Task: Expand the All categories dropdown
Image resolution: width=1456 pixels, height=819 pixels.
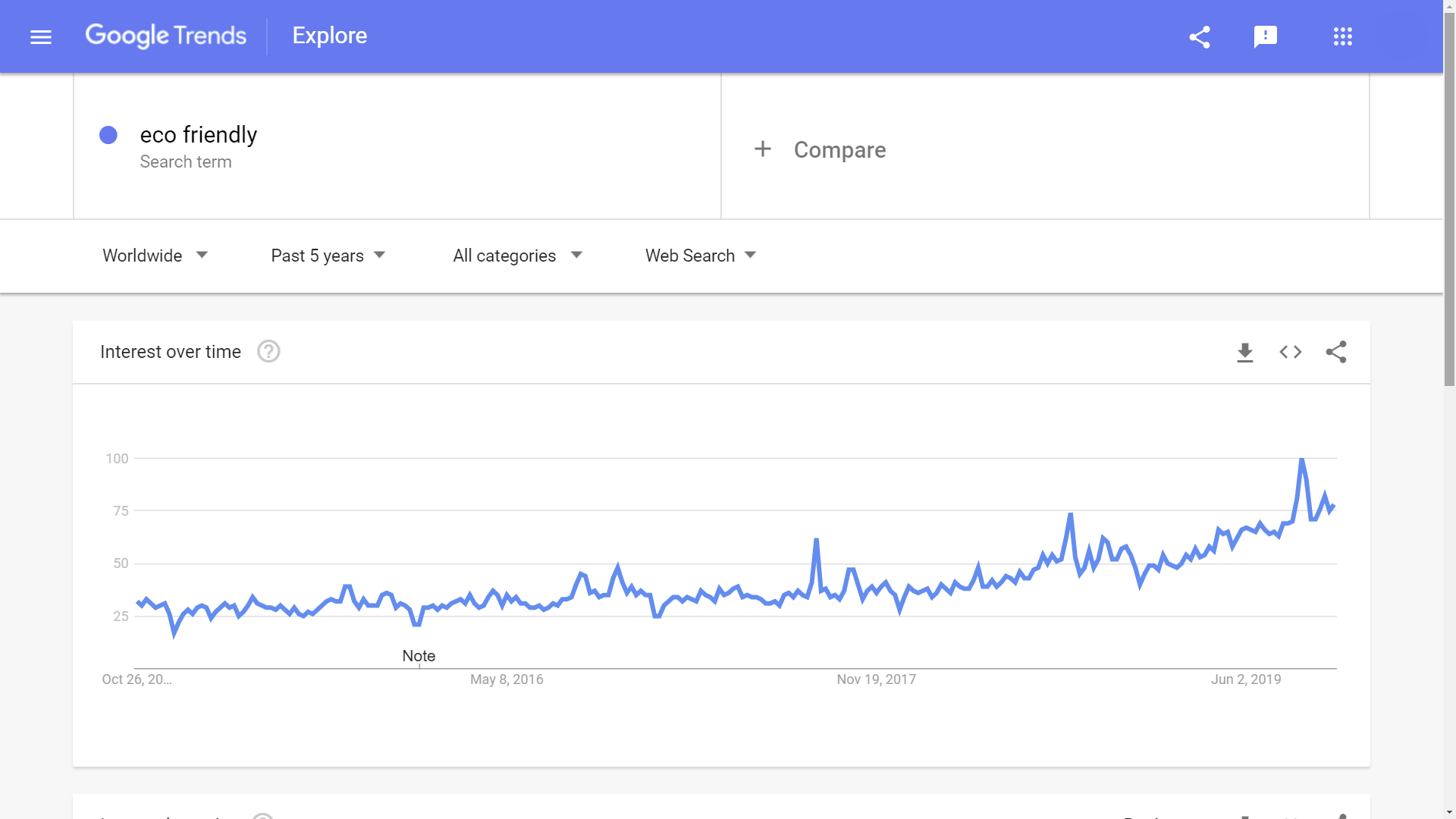Action: [517, 256]
